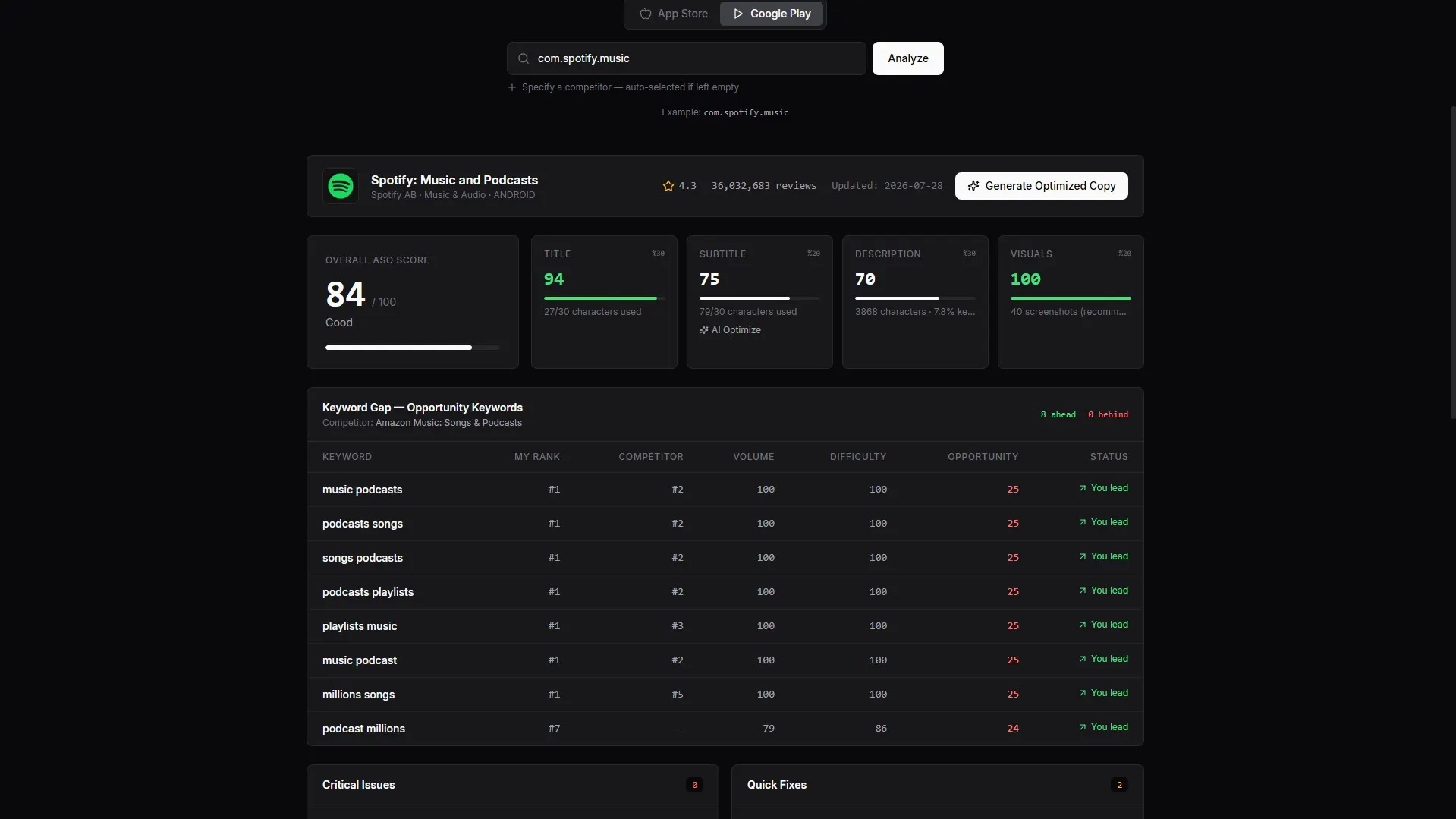Click the search magnifier icon
The height and width of the screenshot is (819, 1456).
[x=524, y=58]
